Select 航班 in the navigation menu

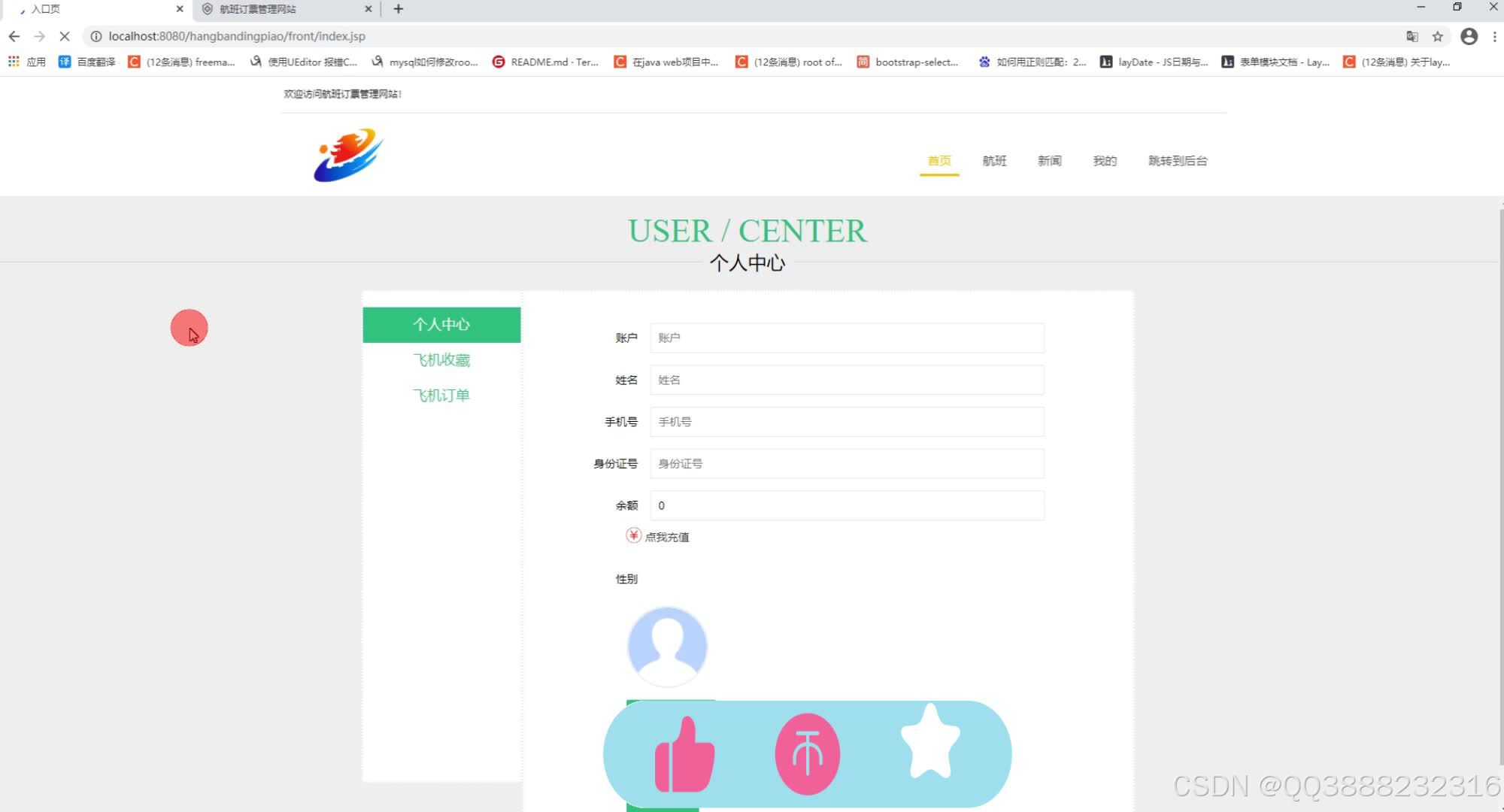pyautogui.click(x=994, y=160)
